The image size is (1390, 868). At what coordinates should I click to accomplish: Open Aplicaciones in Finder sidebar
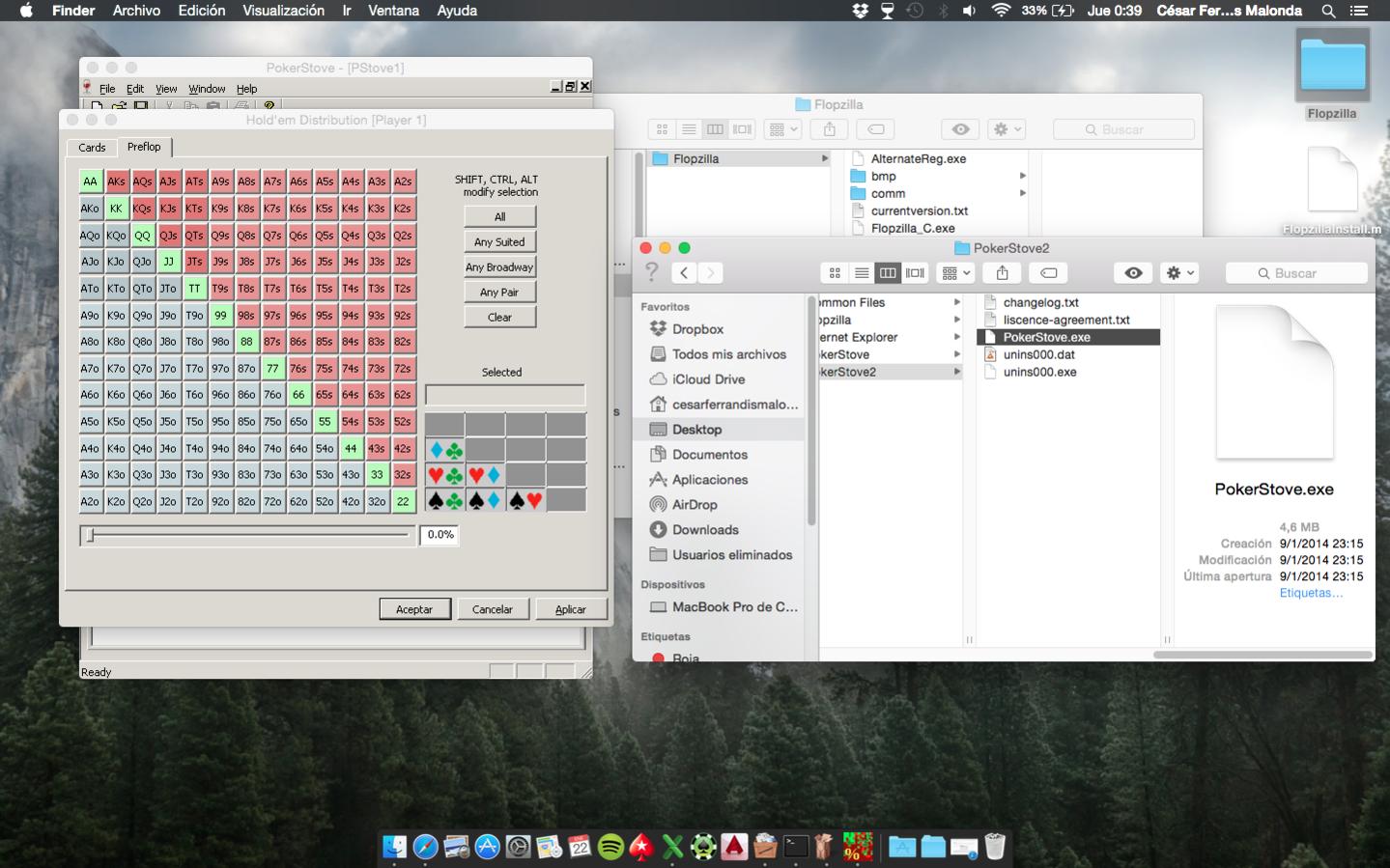[x=710, y=480]
